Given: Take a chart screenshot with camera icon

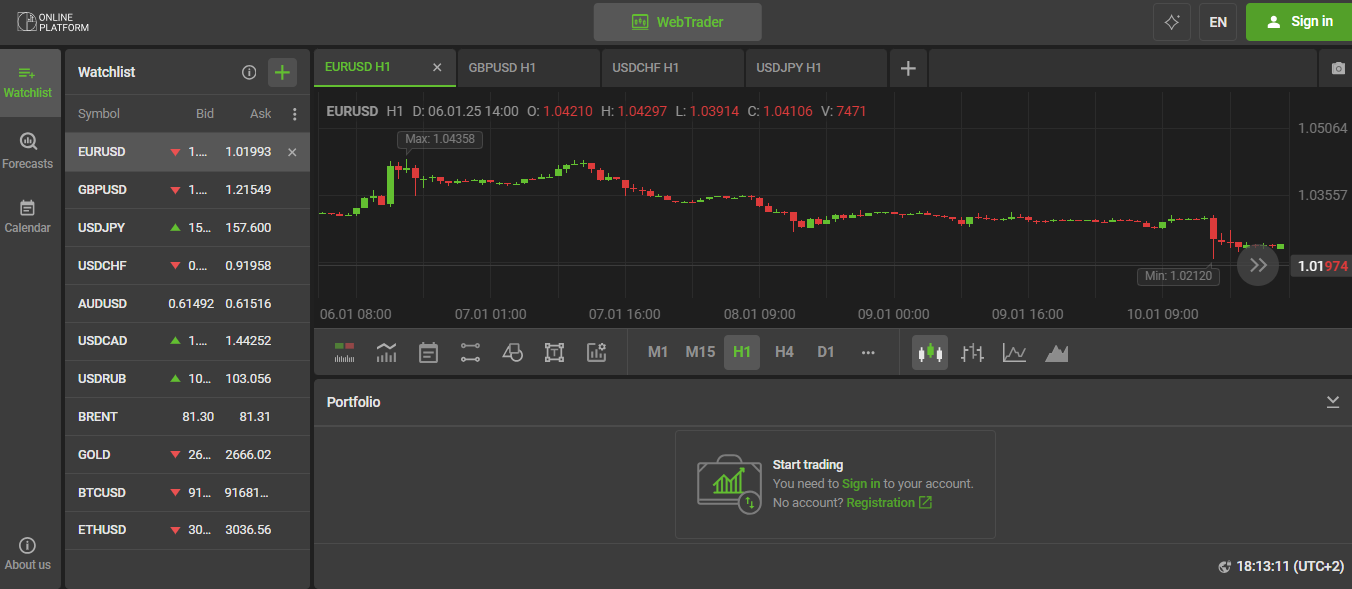Looking at the screenshot, I should click(1337, 68).
